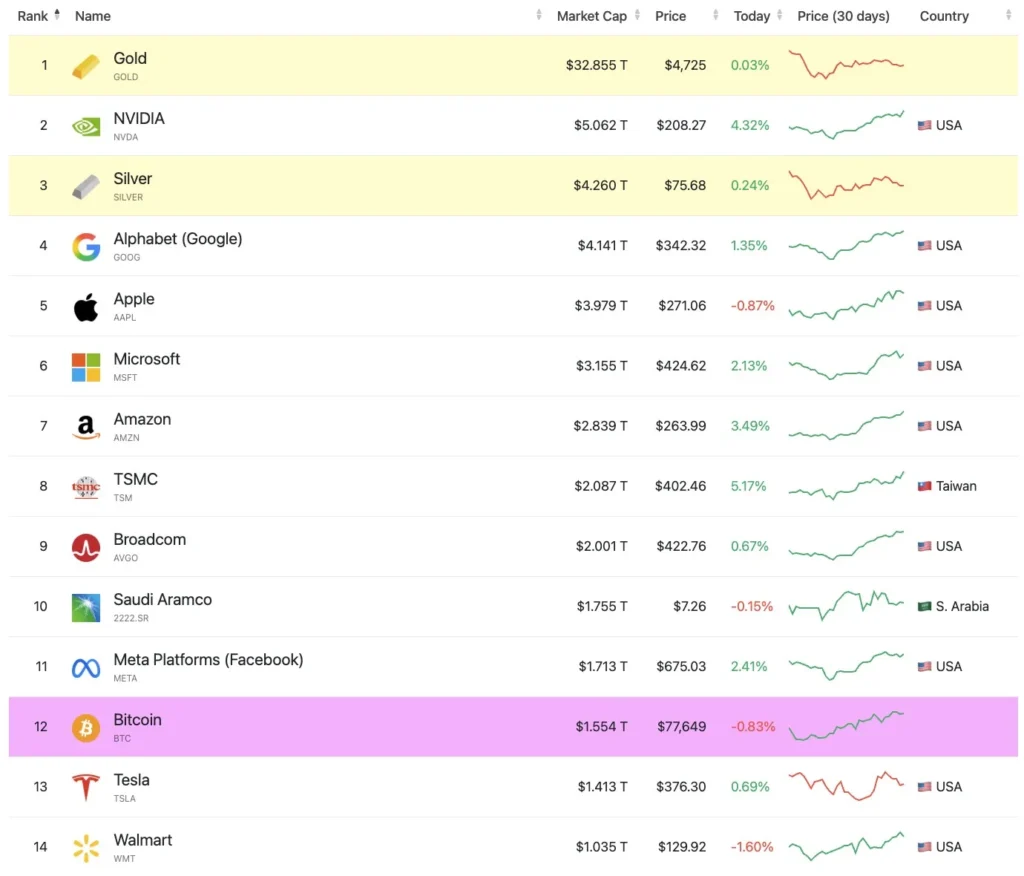Click the Today column header label
The height and width of the screenshot is (876, 1024).
752,16
